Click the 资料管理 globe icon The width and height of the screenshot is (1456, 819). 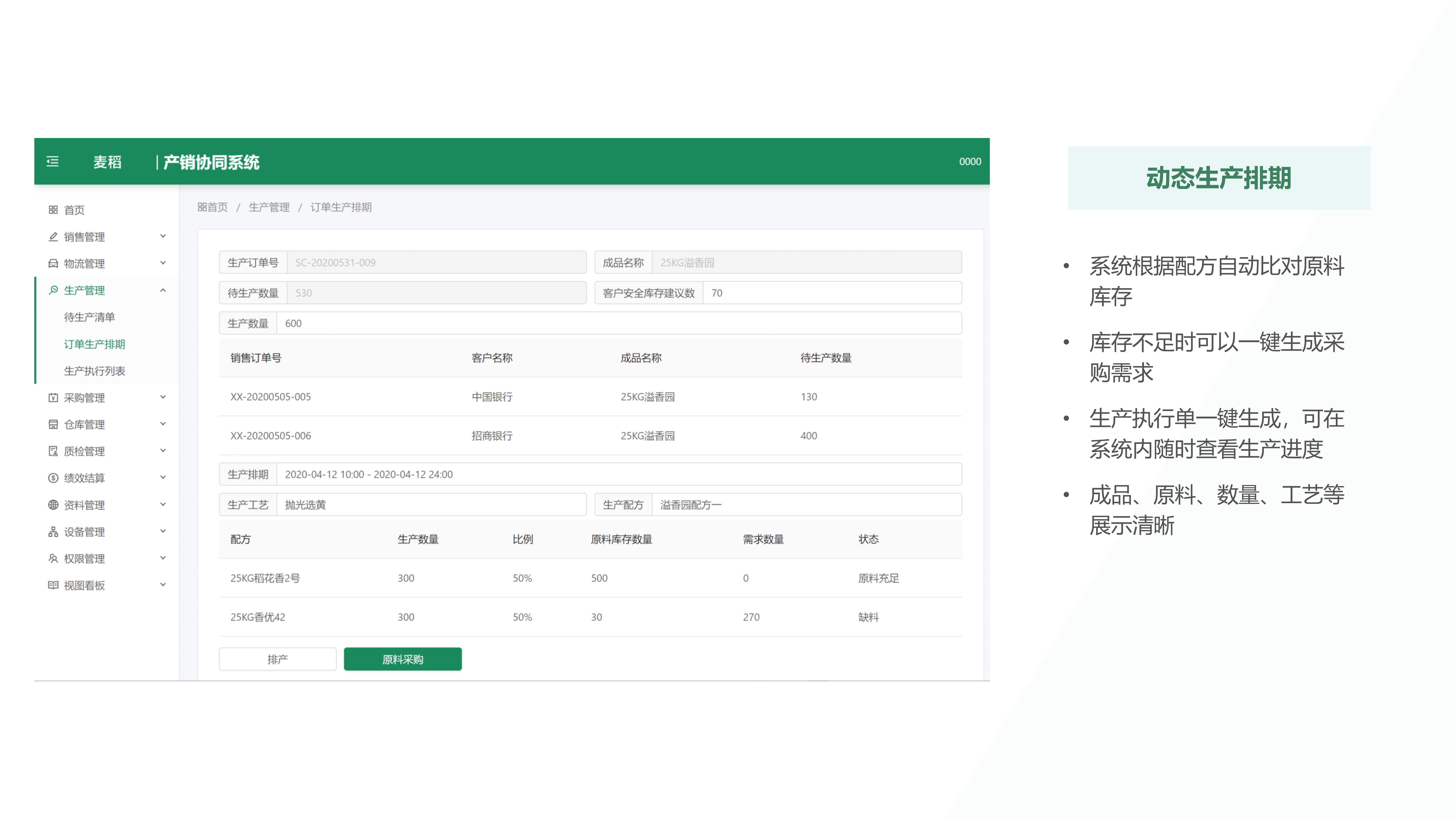53,505
